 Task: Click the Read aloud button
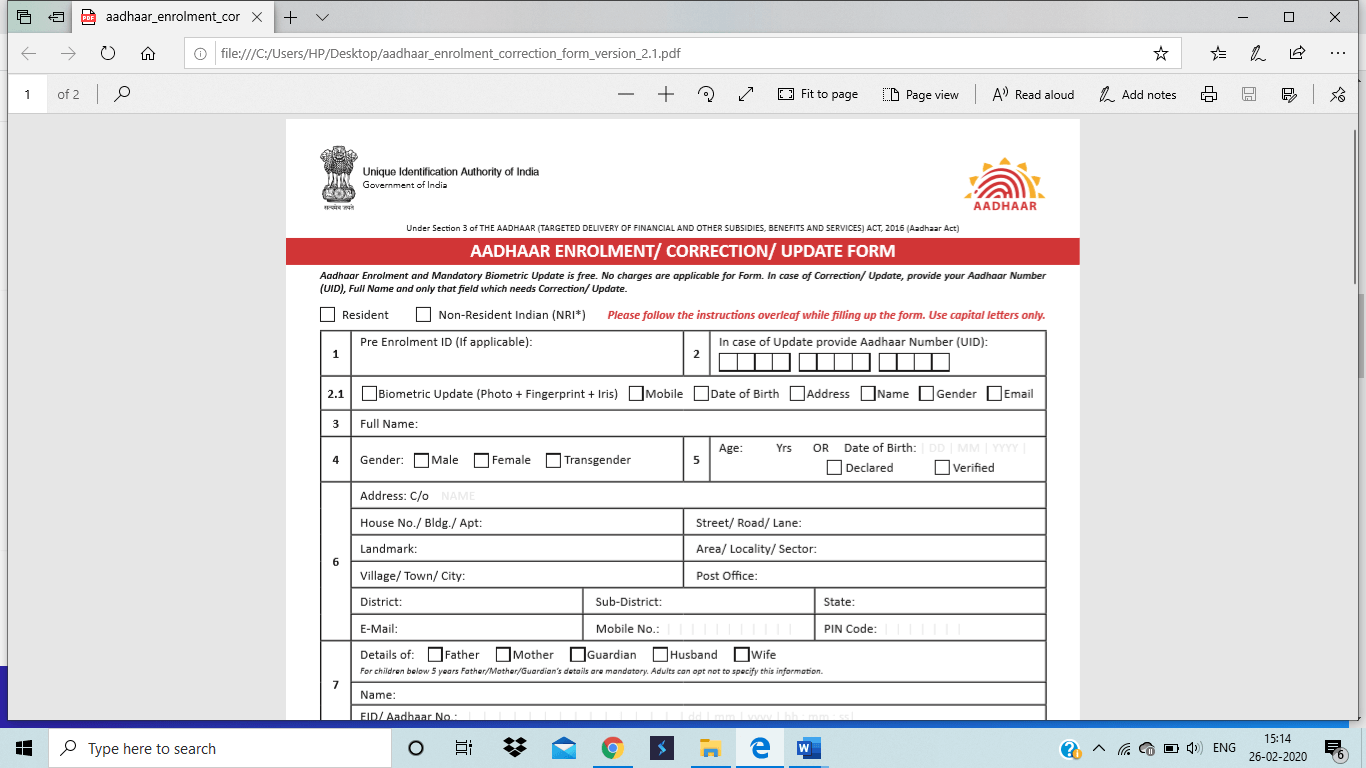click(x=1033, y=94)
